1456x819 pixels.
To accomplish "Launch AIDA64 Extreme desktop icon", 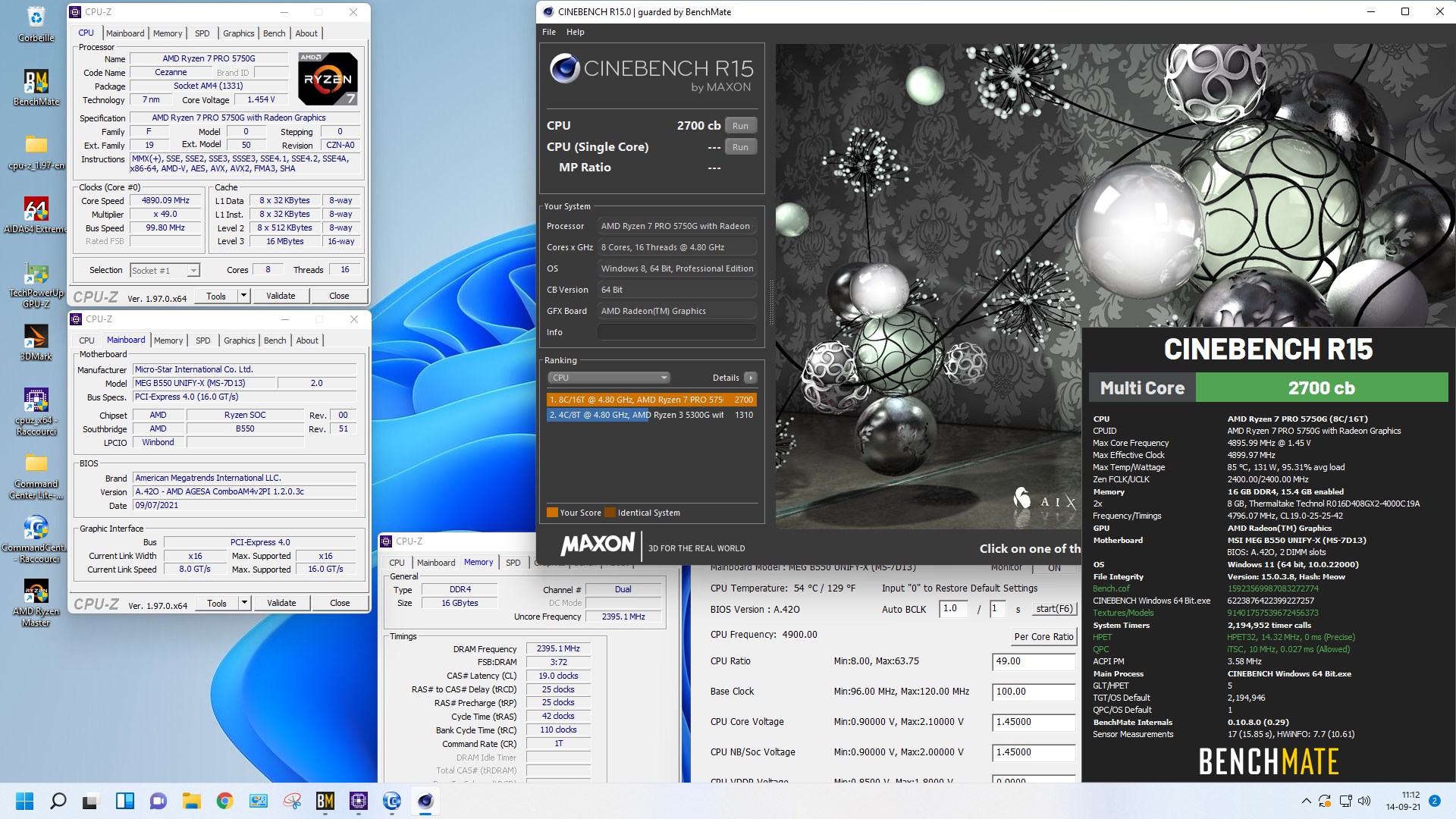I will point(36,215).
